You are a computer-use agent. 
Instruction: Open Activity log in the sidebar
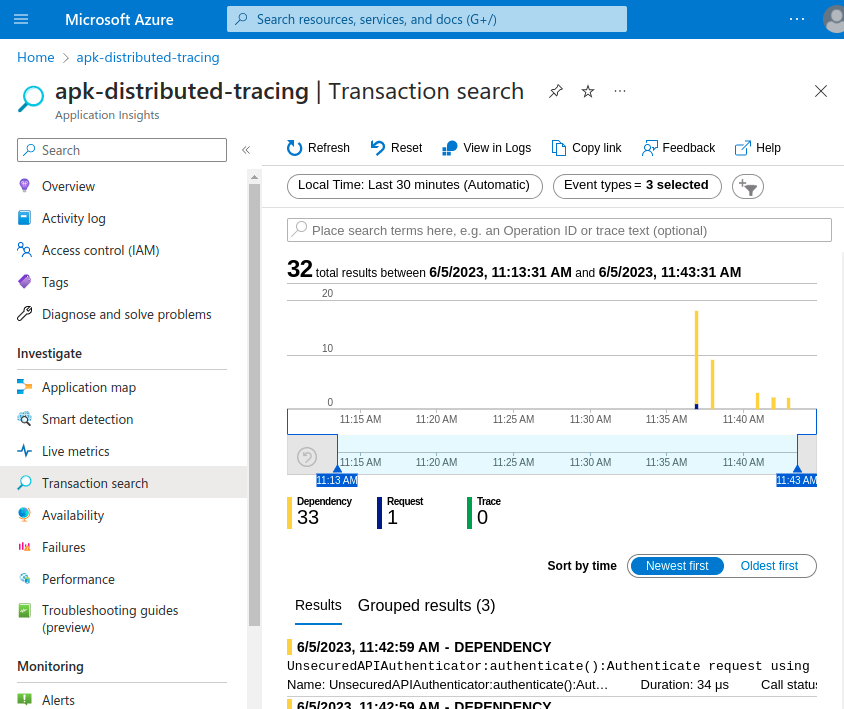(x=123, y=218)
